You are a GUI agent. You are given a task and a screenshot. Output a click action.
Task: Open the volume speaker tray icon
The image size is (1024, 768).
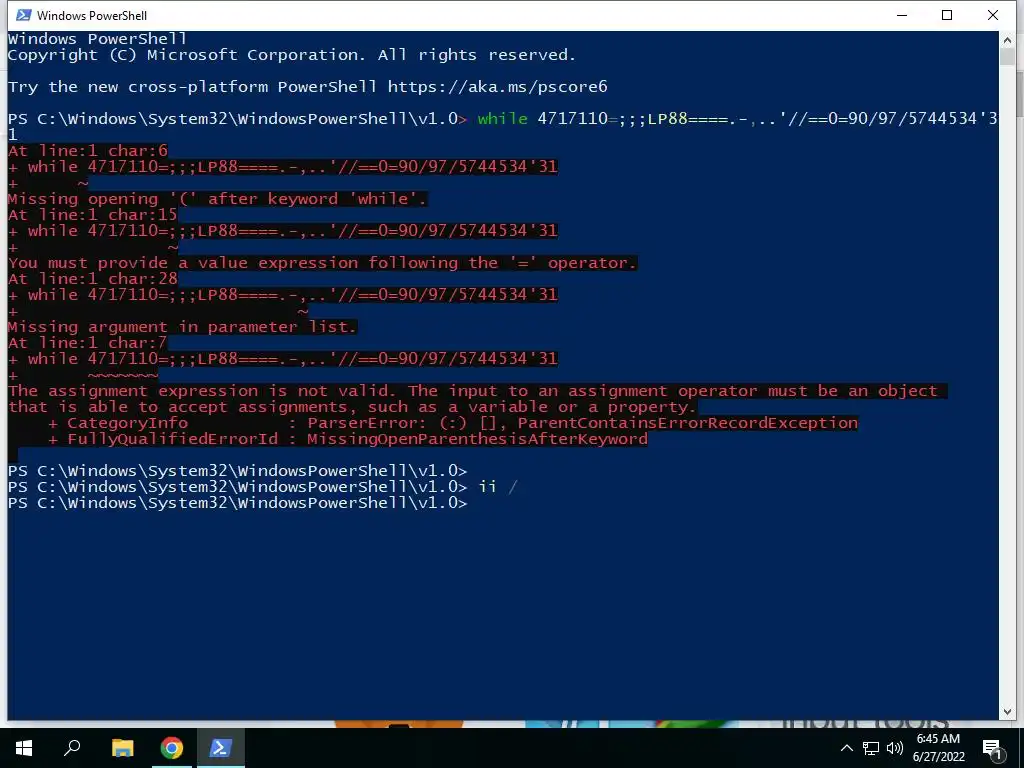point(895,748)
